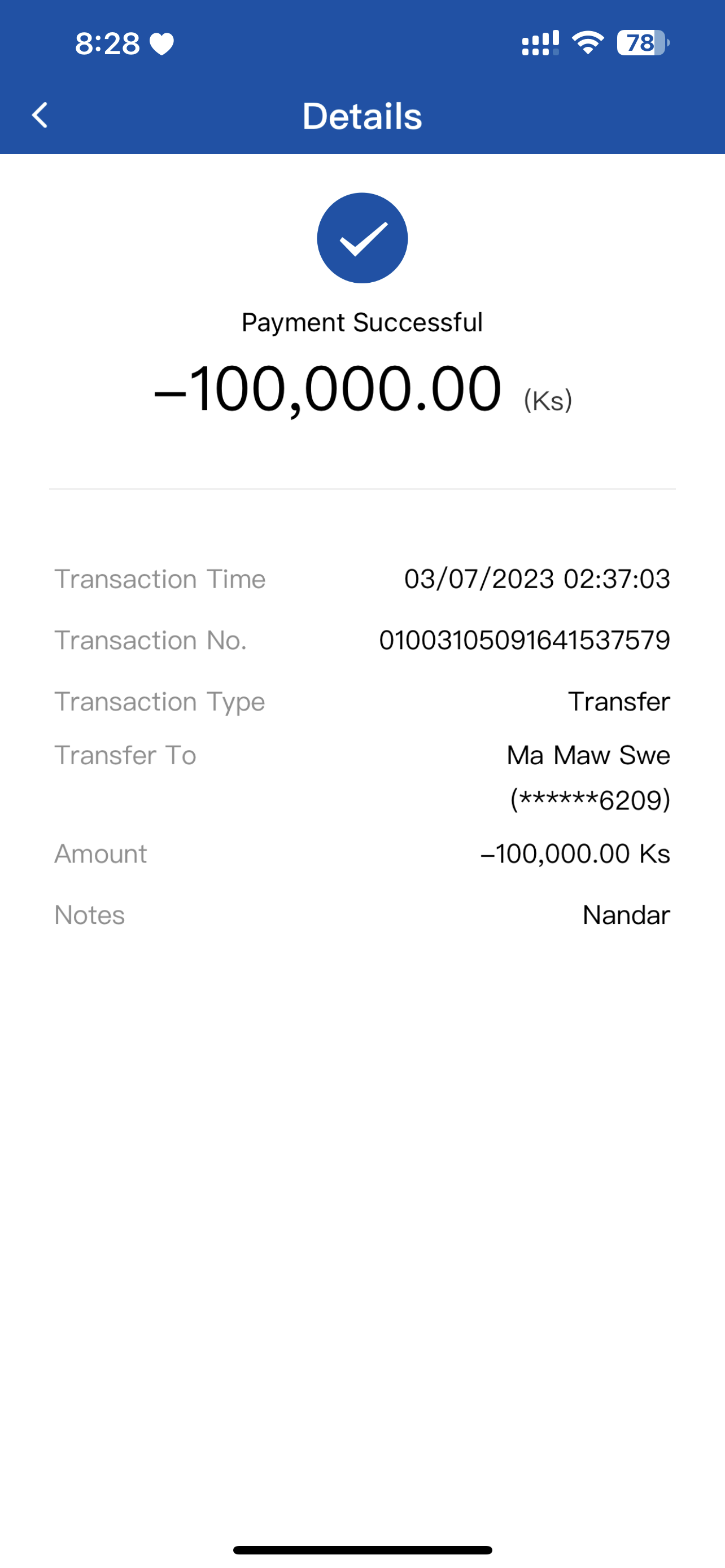
Task: Tap the transaction time value 03/07/2023 02:37:03
Action: coord(537,578)
